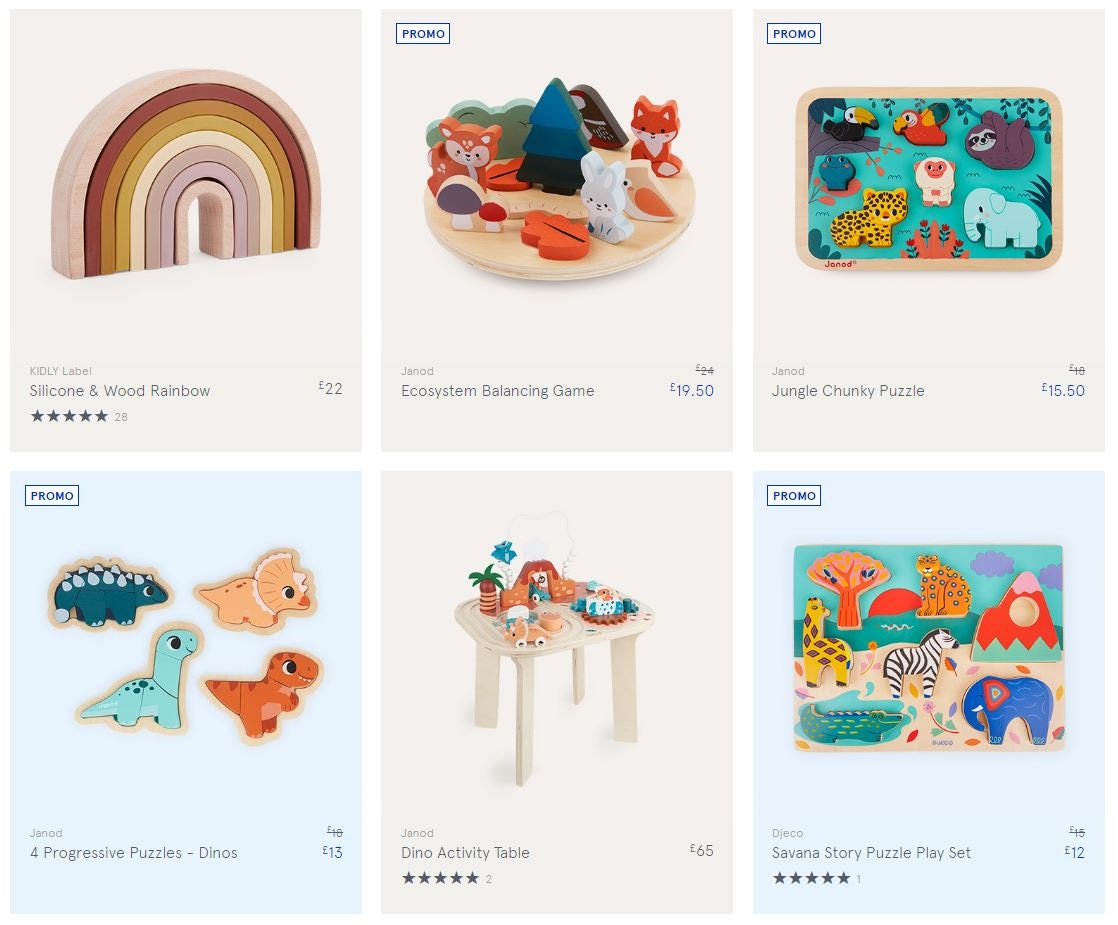Click the PROMO badge on Savana Story Puzzle
1118x925 pixels.
click(794, 496)
